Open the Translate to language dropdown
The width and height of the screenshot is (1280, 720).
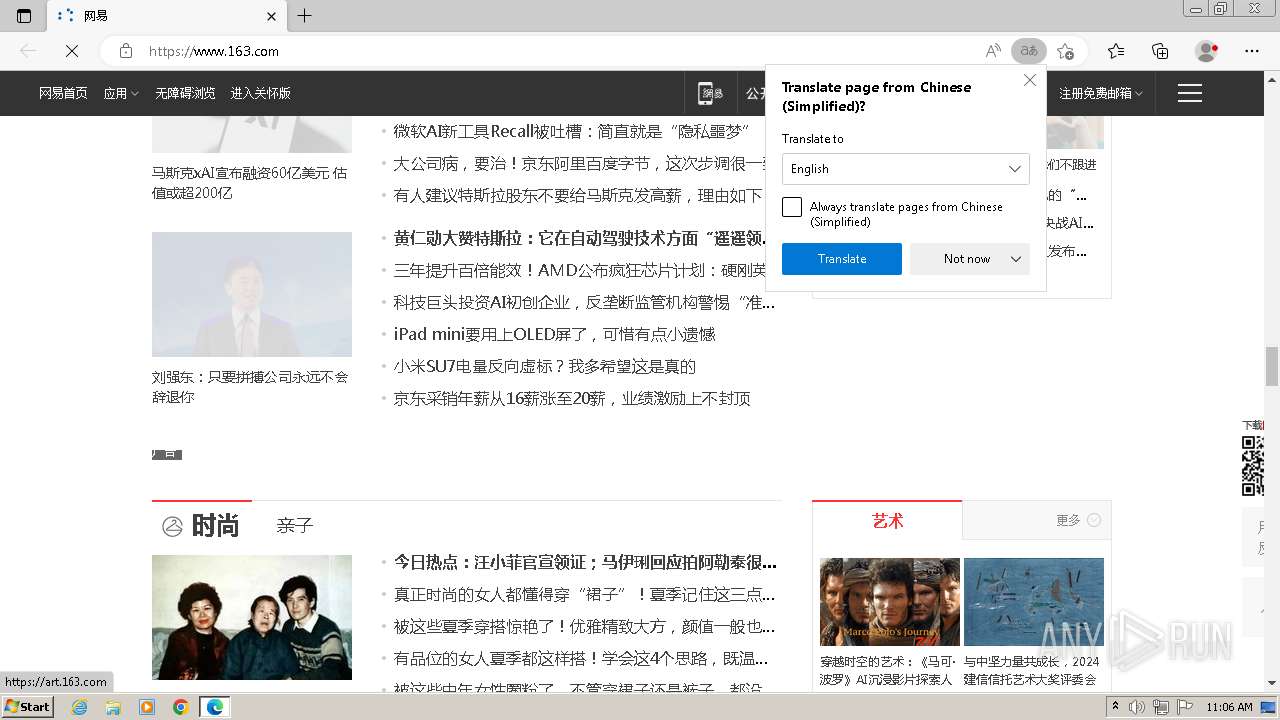(x=905, y=169)
